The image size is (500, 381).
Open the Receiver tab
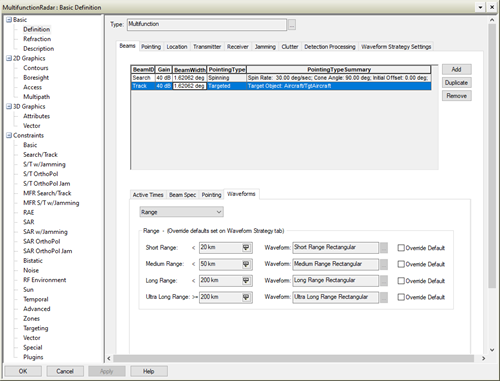point(238,47)
